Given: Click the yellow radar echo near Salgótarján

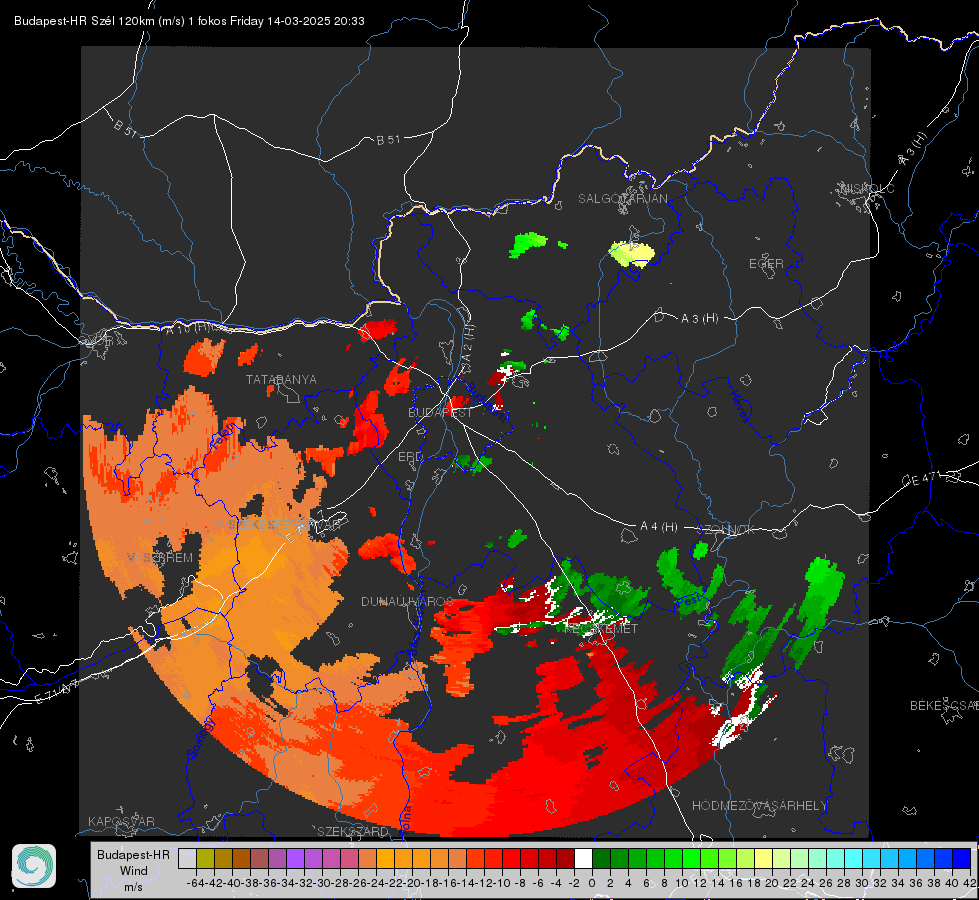Looking at the screenshot, I should pyautogui.click(x=632, y=254).
